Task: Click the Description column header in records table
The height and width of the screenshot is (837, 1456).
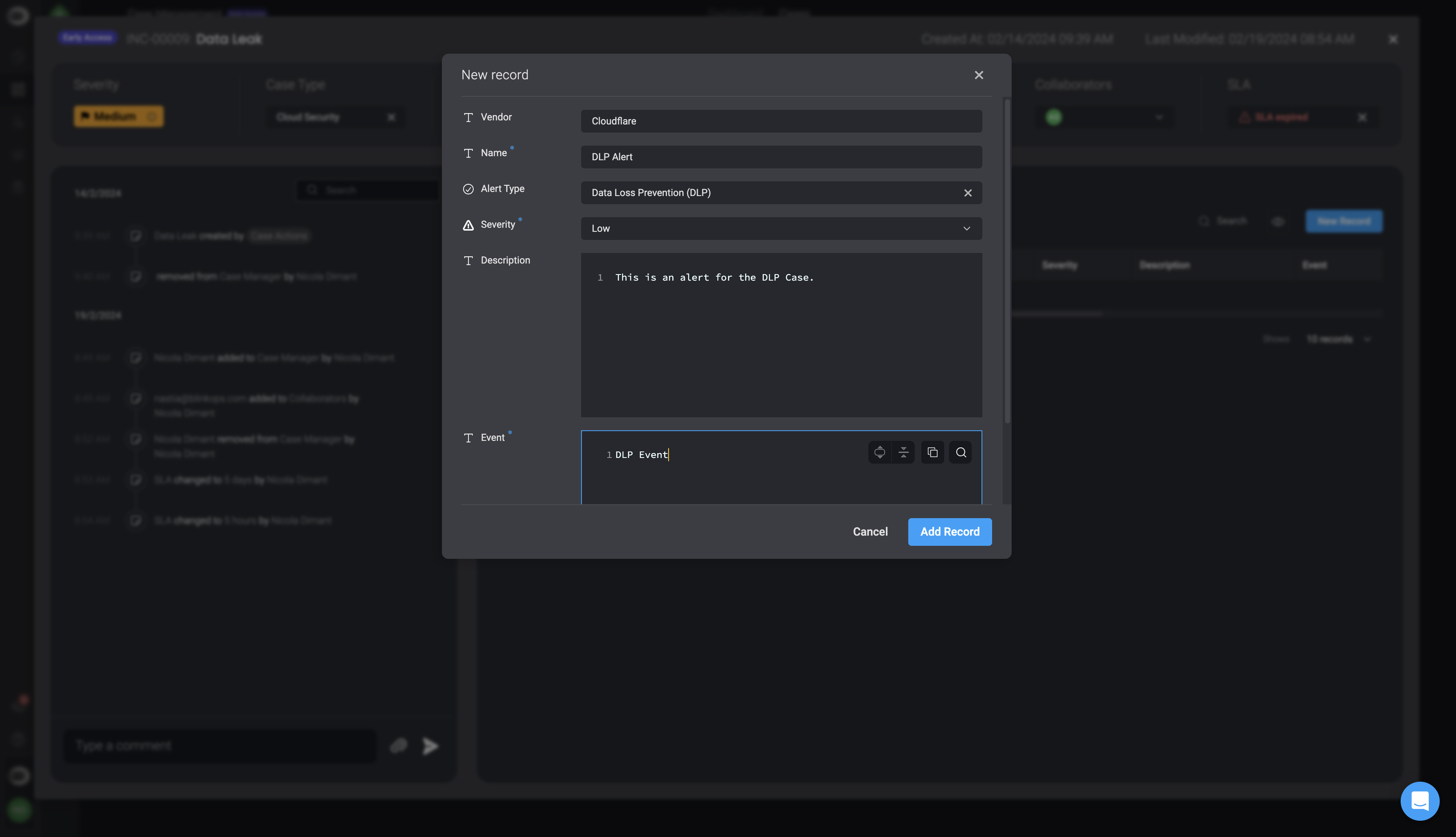Action: (x=1165, y=266)
